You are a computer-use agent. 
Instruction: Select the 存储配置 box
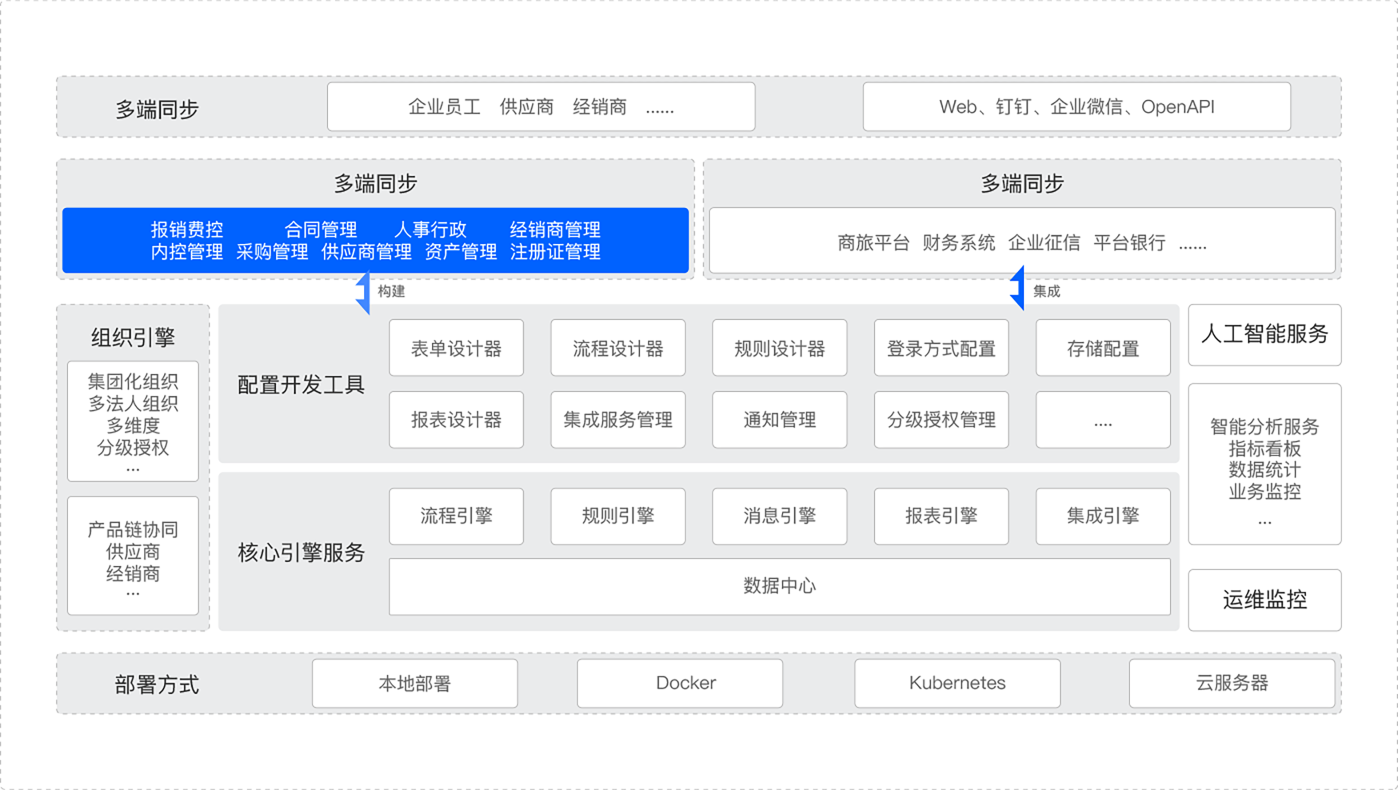[x=1103, y=348]
